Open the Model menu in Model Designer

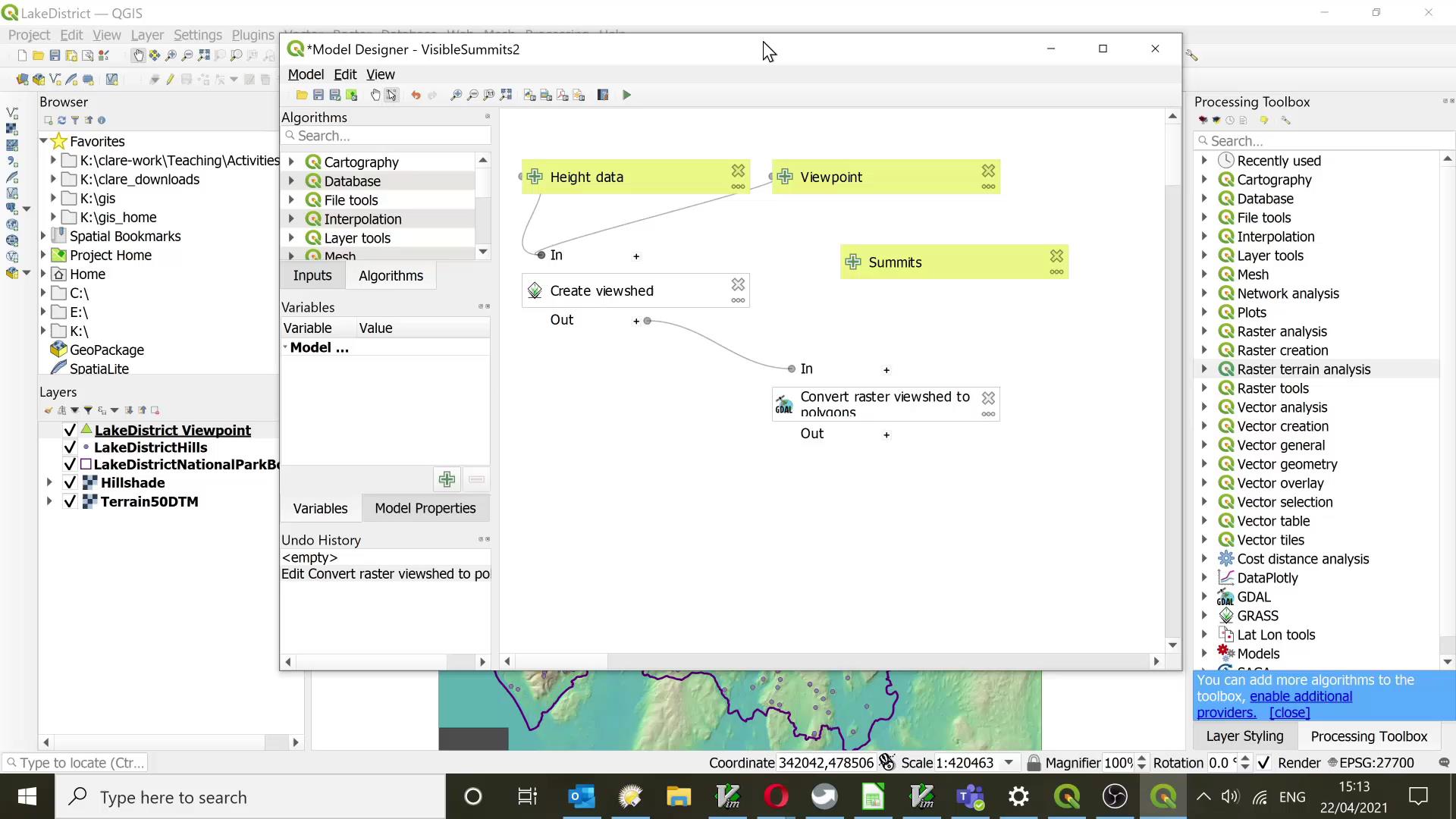pos(306,74)
